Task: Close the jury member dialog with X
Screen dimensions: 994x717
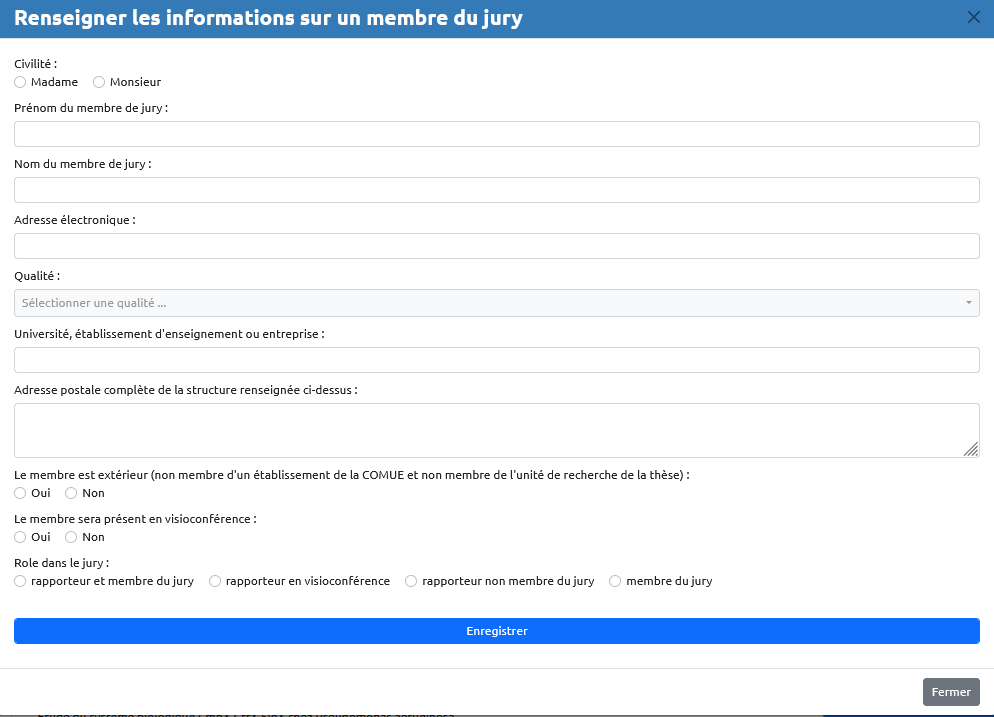Action: point(974,18)
